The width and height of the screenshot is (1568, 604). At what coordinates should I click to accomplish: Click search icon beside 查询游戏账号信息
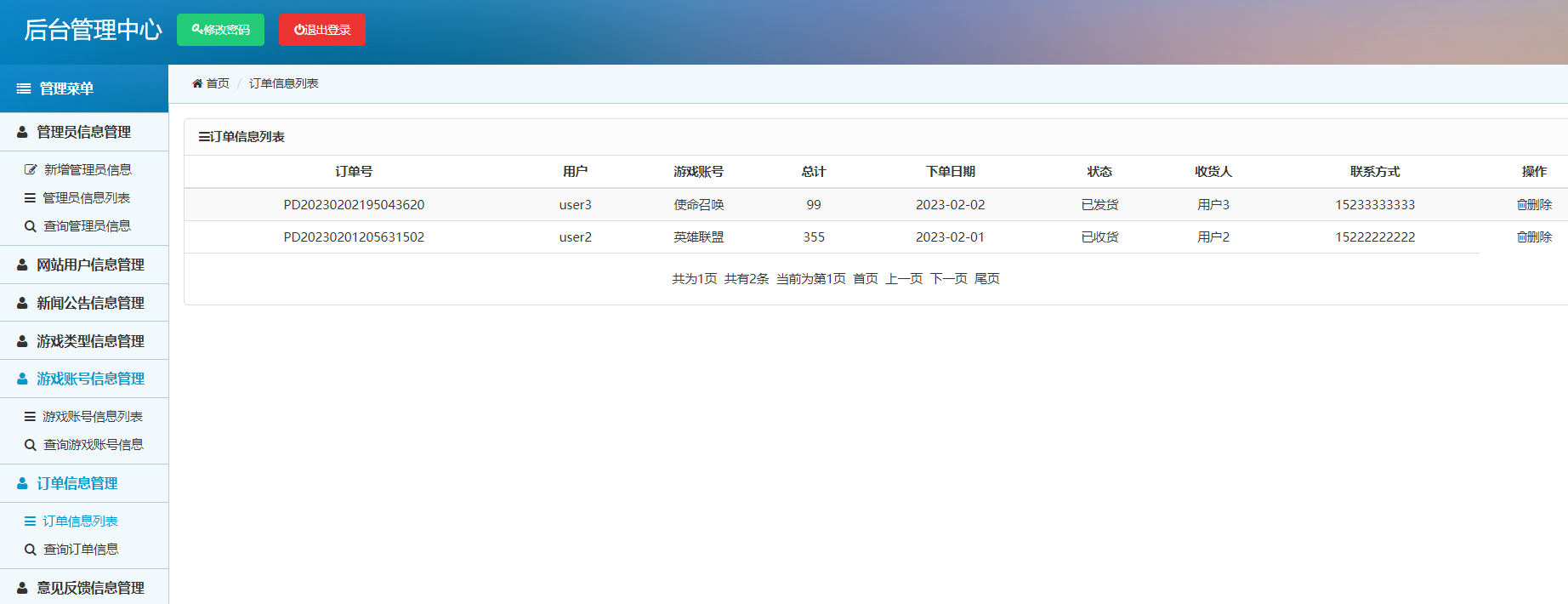click(30, 445)
